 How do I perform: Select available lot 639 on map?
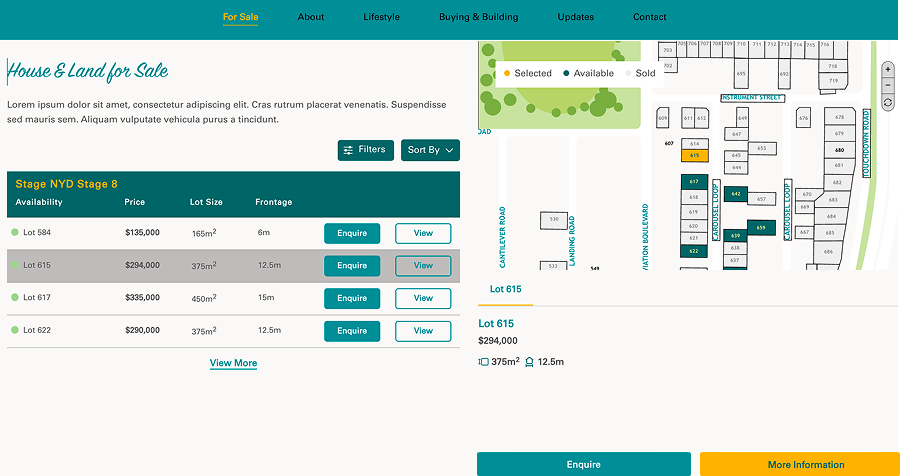[x=735, y=236]
